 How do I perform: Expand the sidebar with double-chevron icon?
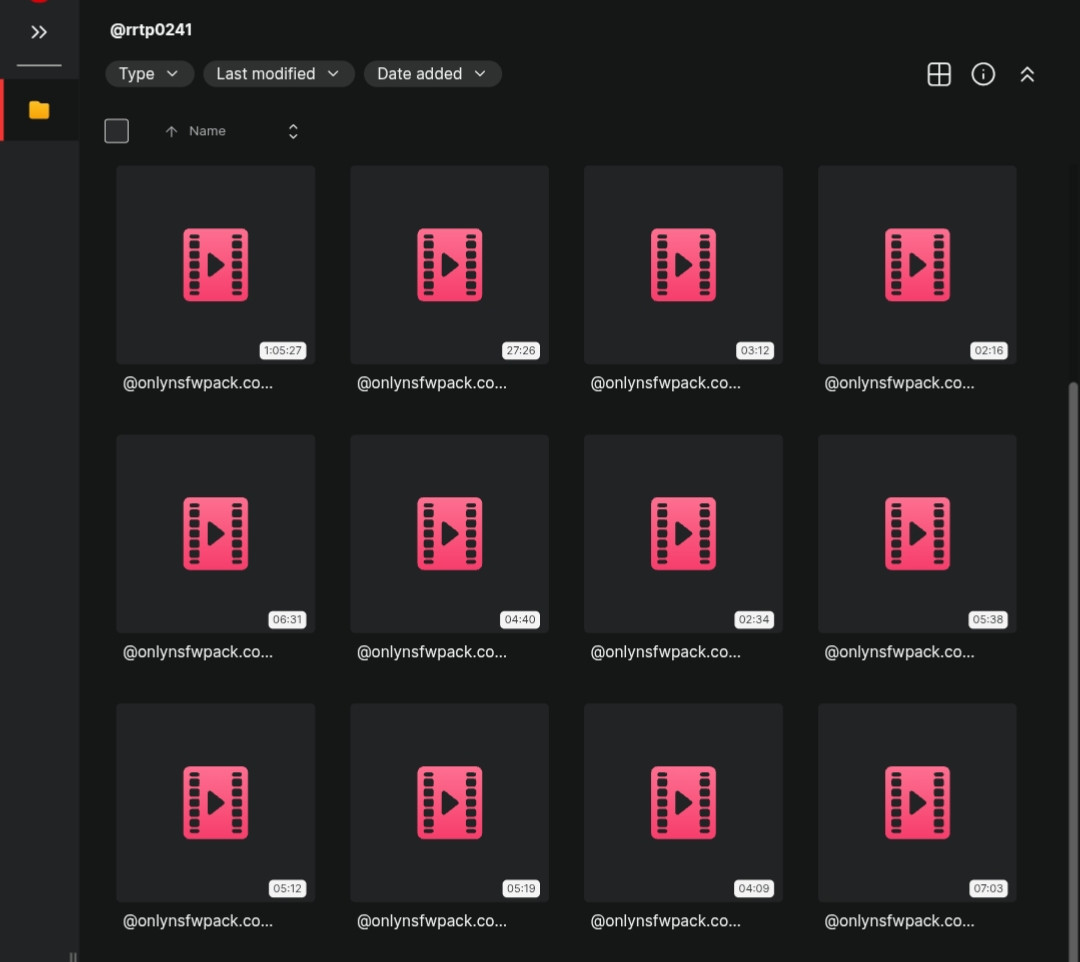39,32
